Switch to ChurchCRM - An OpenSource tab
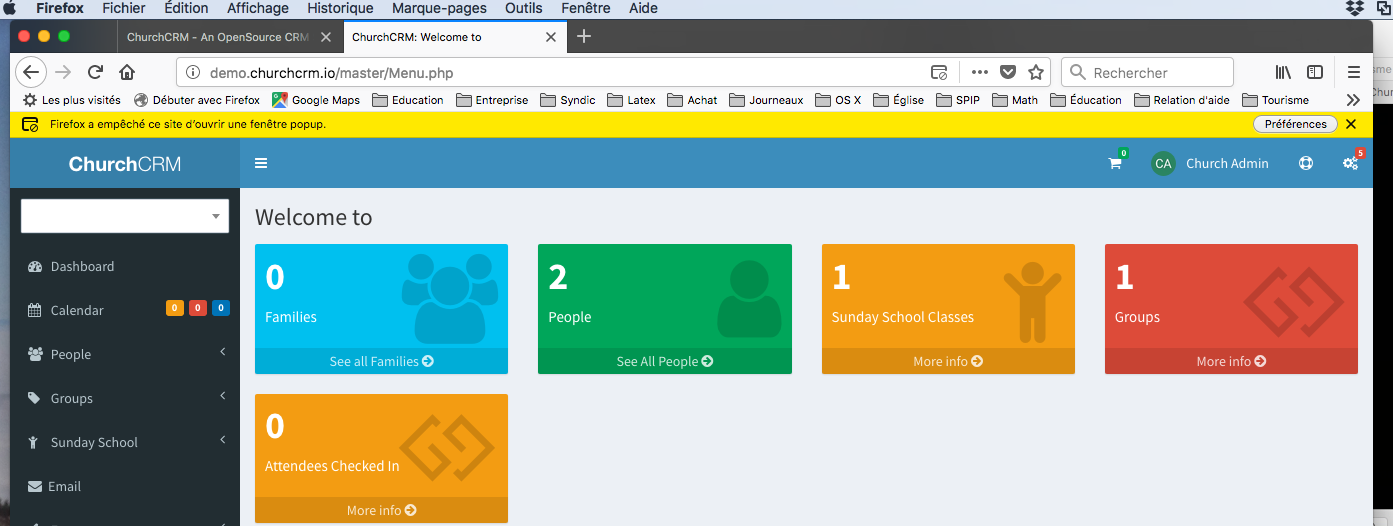The width and height of the screenshot is (1393, 526). pyautogui.click(x=228, y=37)
